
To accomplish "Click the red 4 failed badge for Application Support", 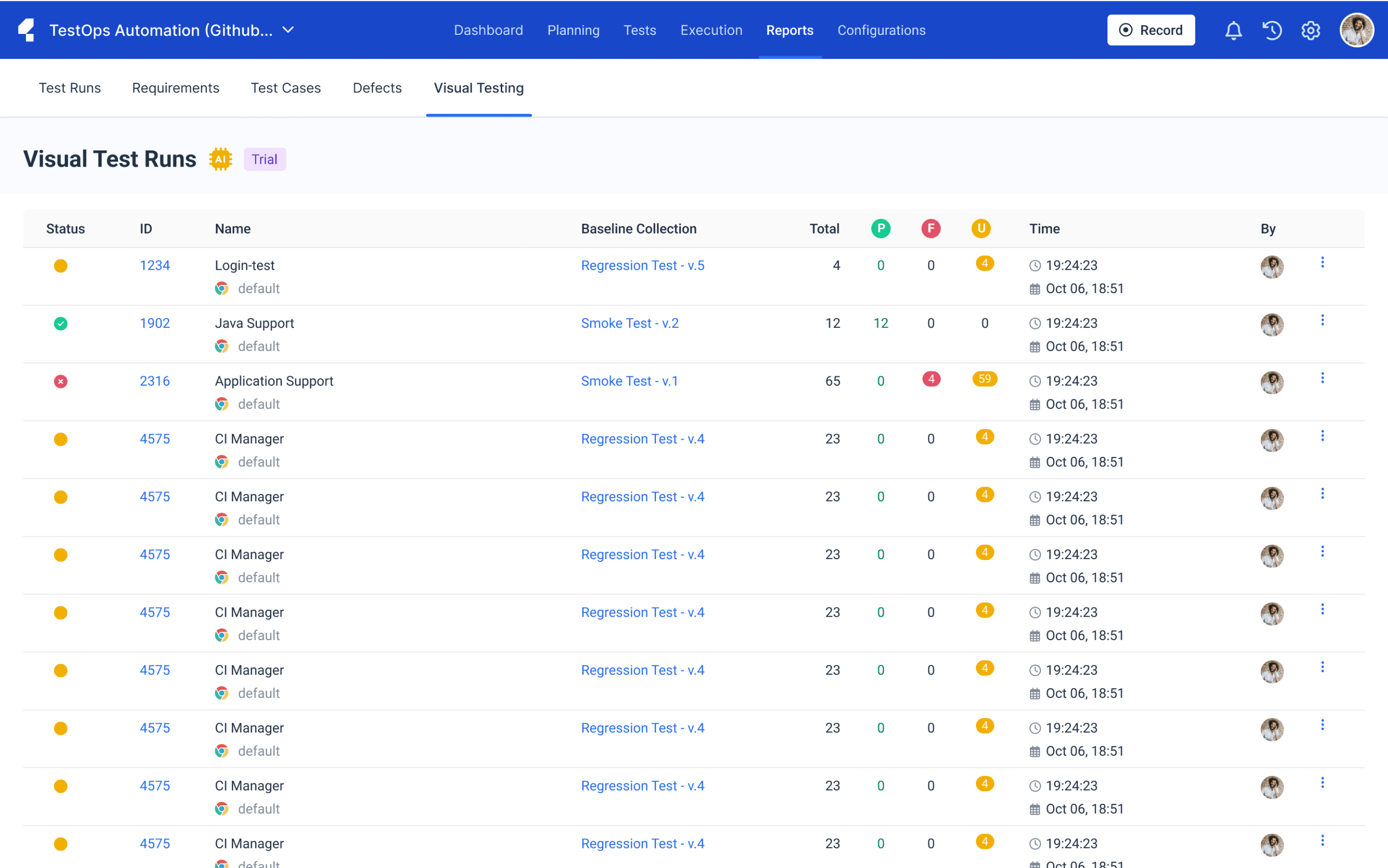I will [x=931, y=379].
